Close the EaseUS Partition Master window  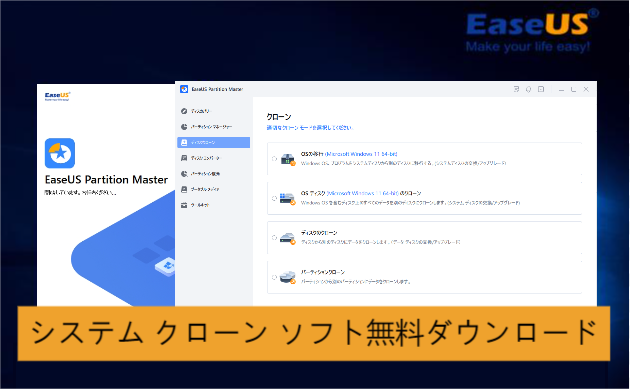click(586, 89)
